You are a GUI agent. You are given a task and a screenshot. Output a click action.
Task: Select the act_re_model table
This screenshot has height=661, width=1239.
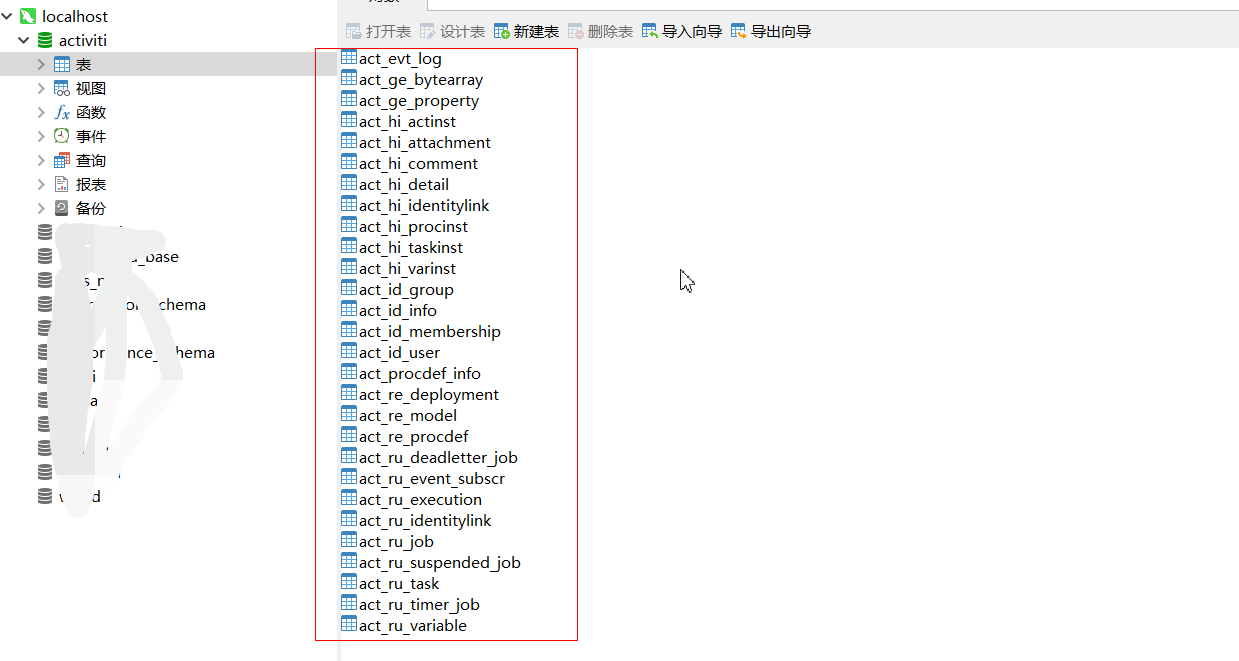(408, 415)
